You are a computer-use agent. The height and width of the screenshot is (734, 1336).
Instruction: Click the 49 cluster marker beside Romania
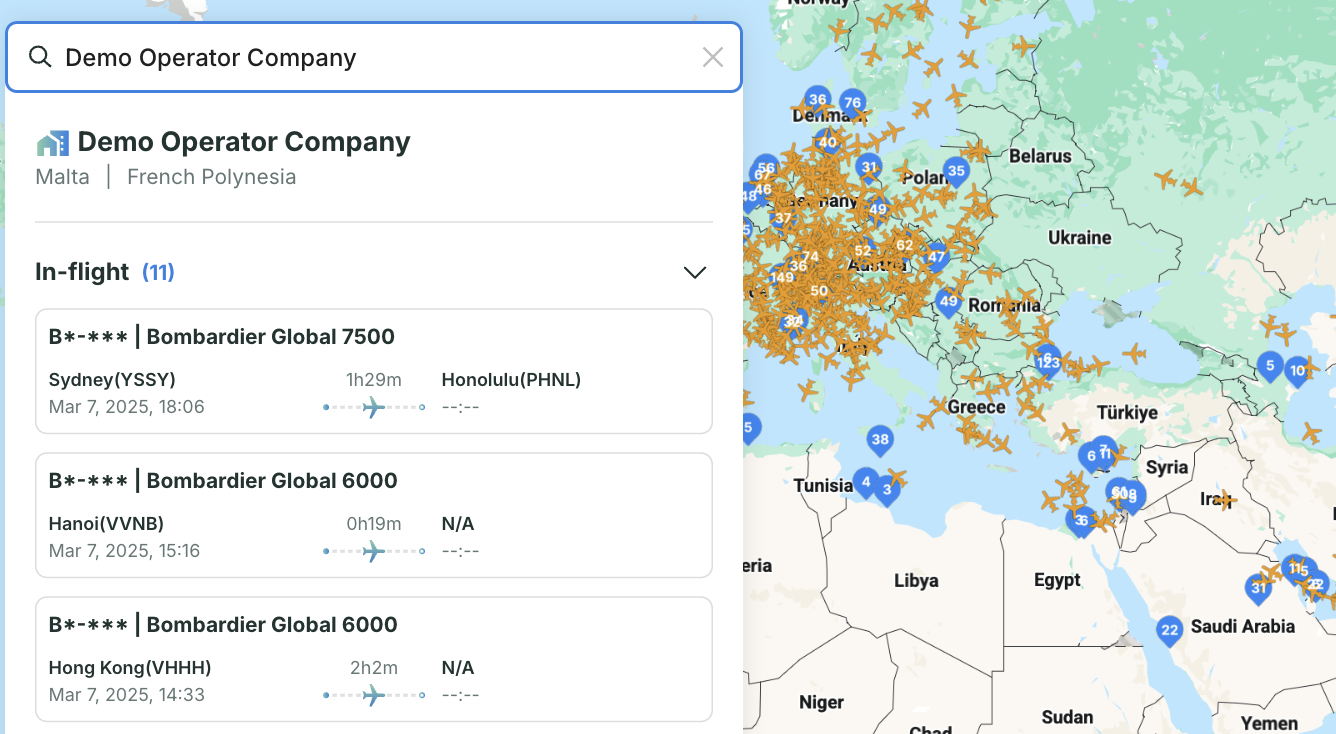pyautogui.click(x=948, y=302)
